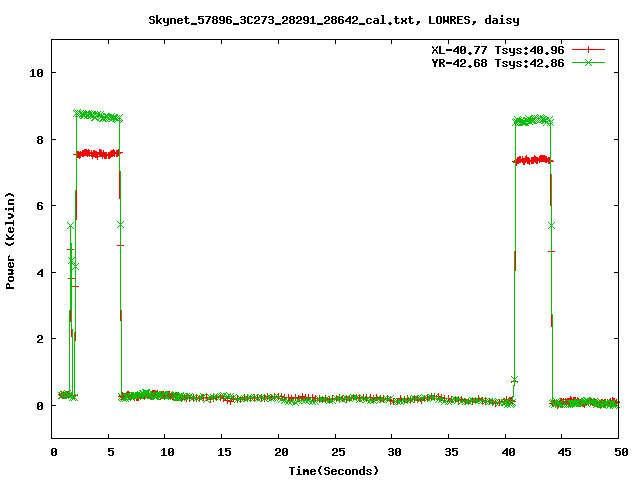Image resolution: width=640 pixels, height=480 pixels.
Task: Click x-axis tick label 5
Action: pos(111,452)
